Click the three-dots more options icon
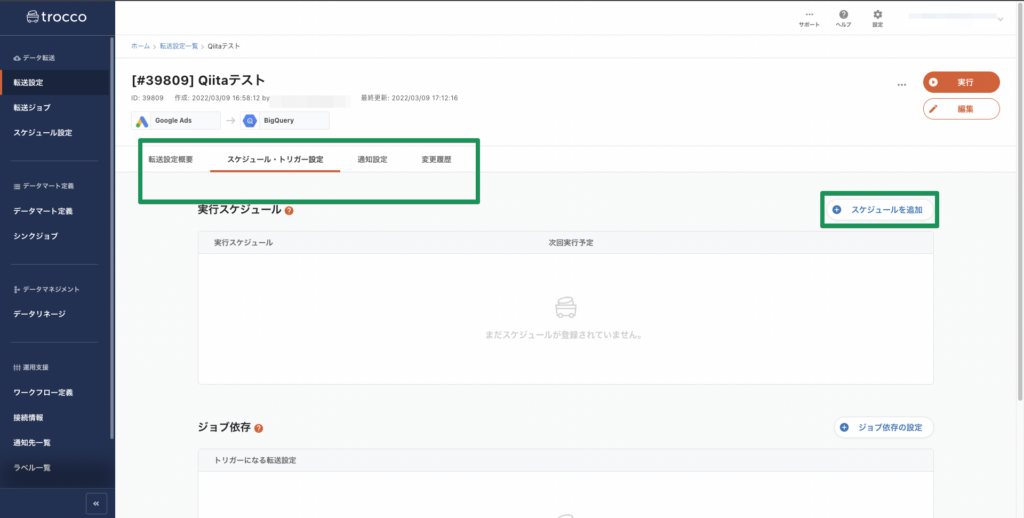 (x=902, y=84)
